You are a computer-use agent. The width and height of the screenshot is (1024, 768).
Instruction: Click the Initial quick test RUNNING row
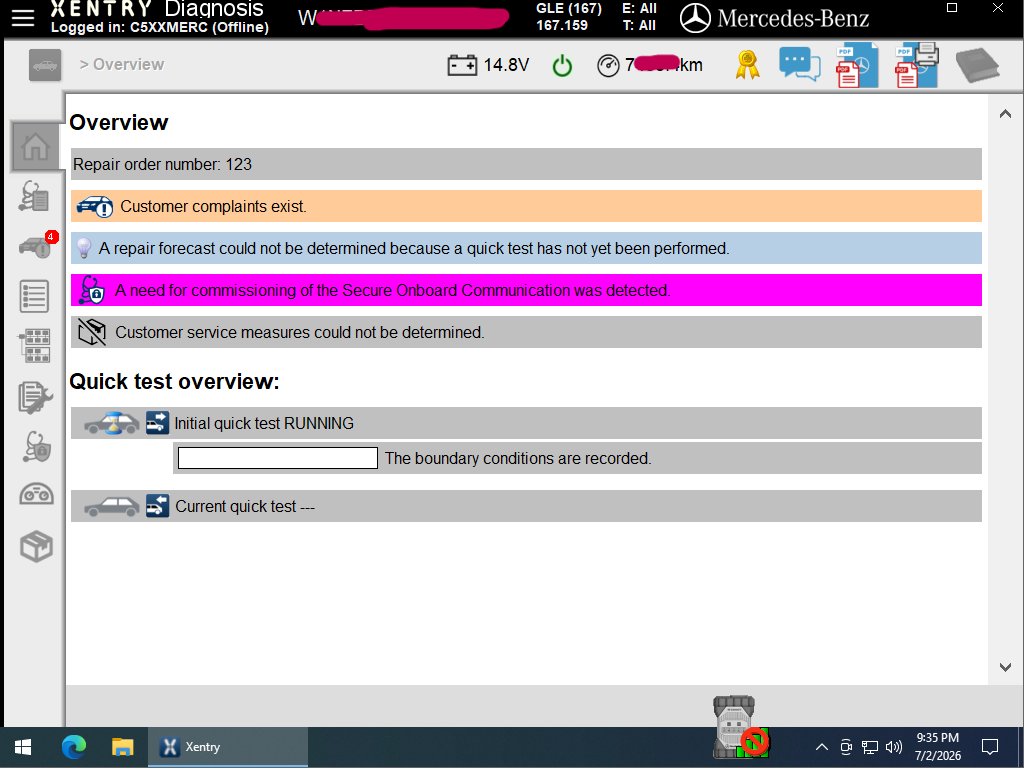click(526, 423)
